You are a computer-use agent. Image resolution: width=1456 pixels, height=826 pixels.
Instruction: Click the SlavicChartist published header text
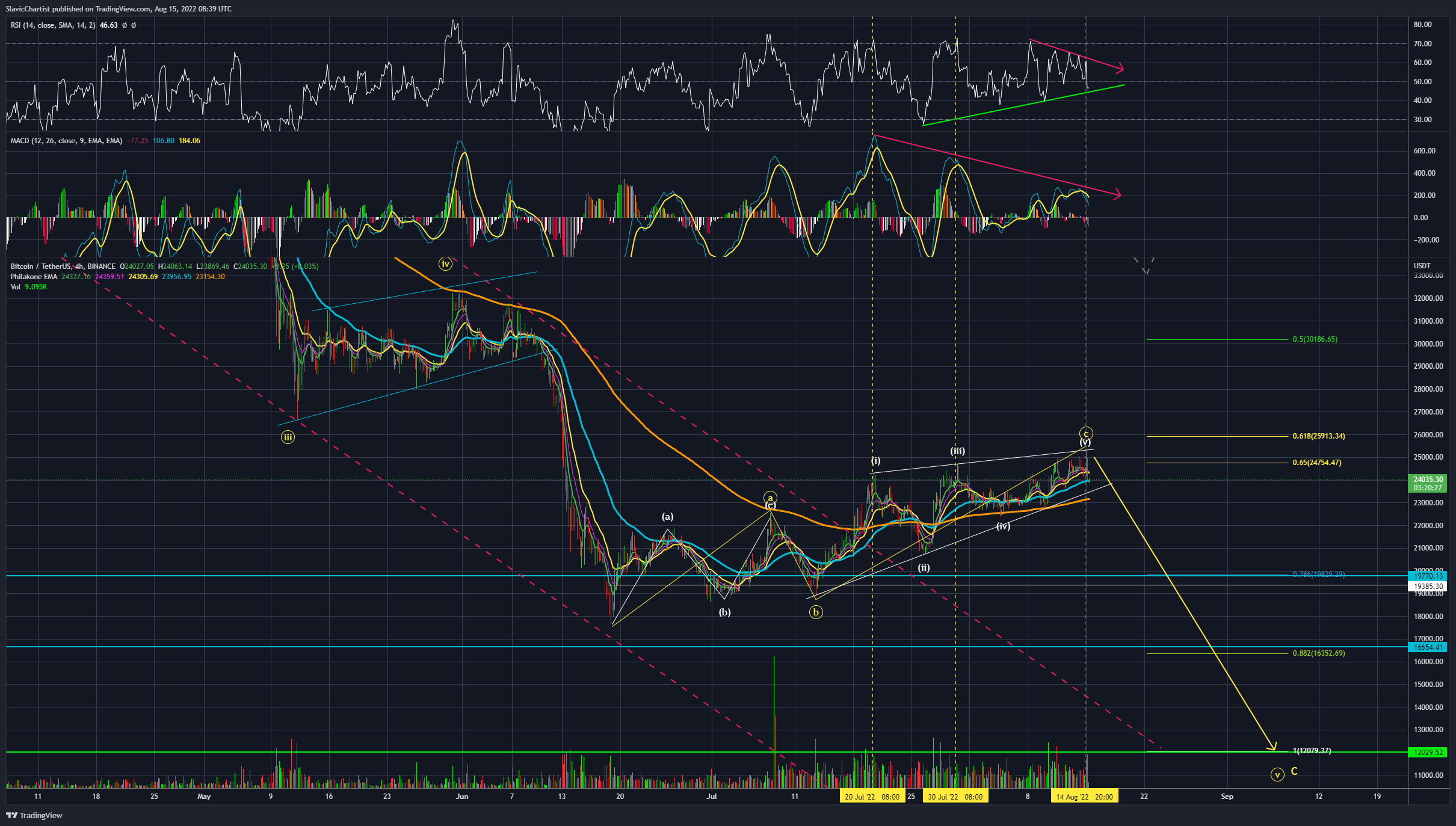(119, 9)
